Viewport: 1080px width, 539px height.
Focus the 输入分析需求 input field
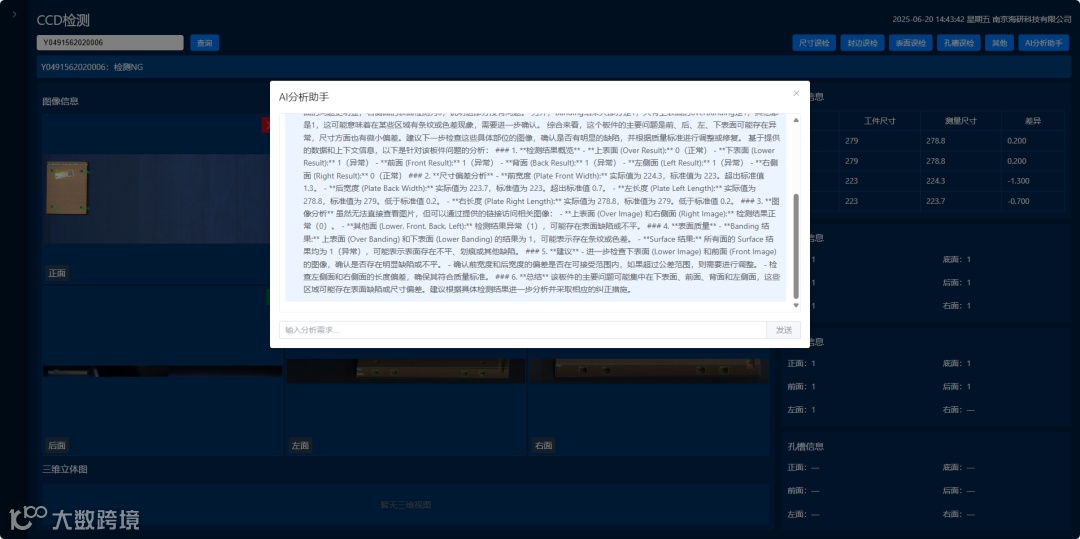pyautogui.click(x=523, y=330)
